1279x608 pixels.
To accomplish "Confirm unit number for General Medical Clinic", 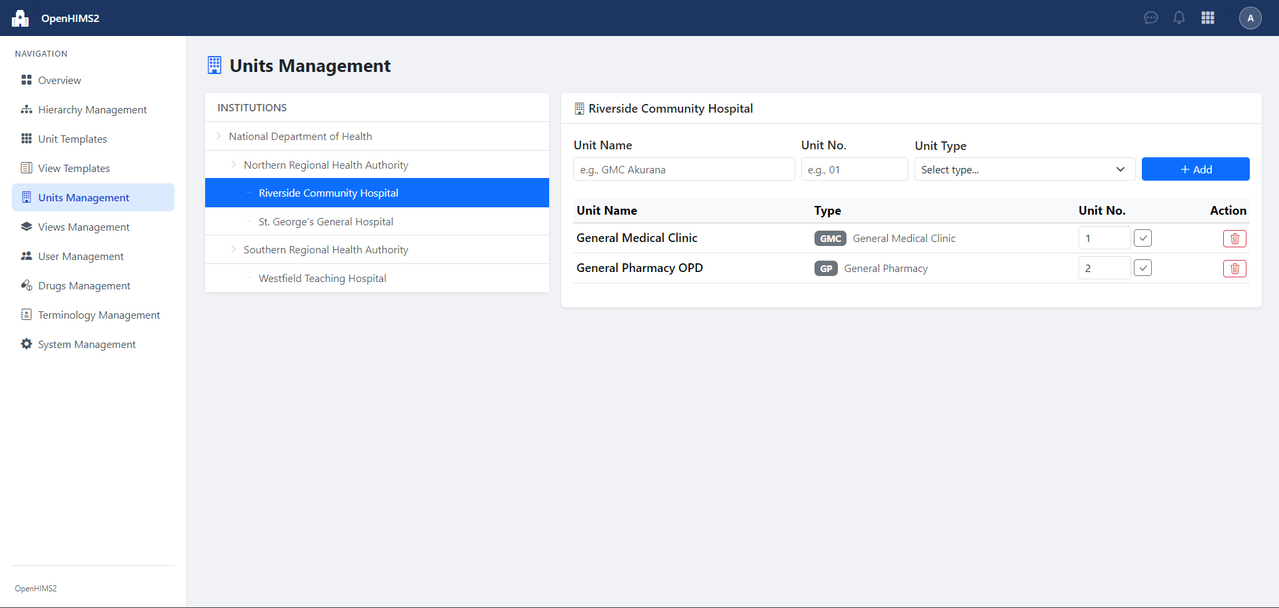I will 1143,238.
